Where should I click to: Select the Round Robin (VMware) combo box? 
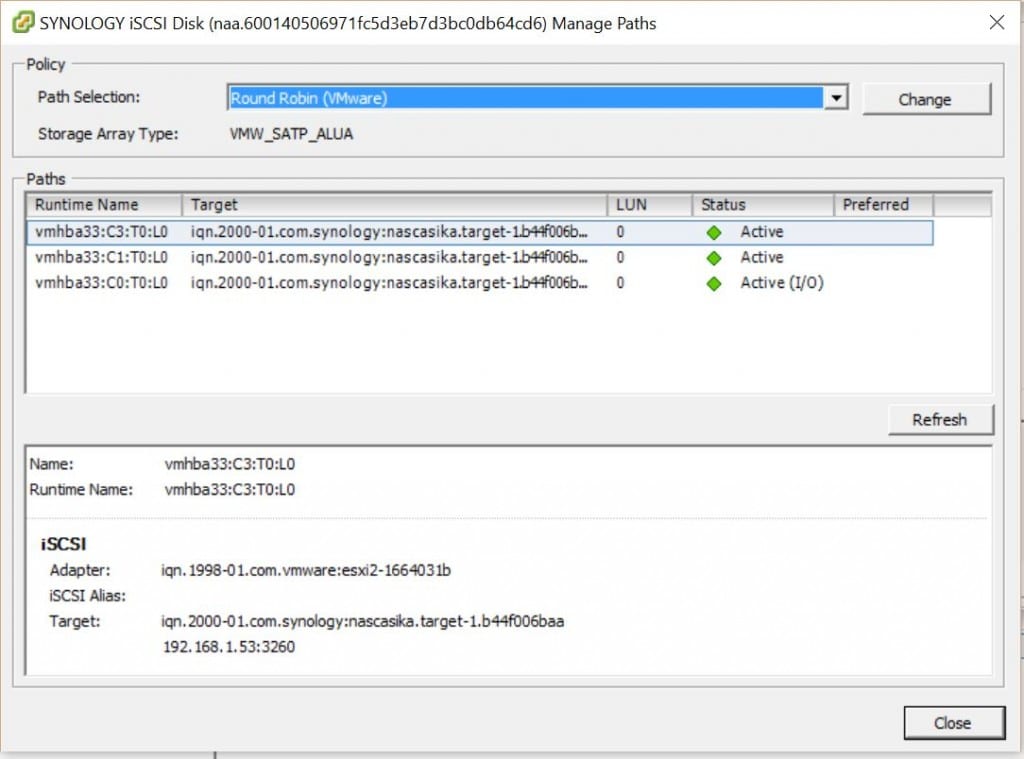(525, 98)
